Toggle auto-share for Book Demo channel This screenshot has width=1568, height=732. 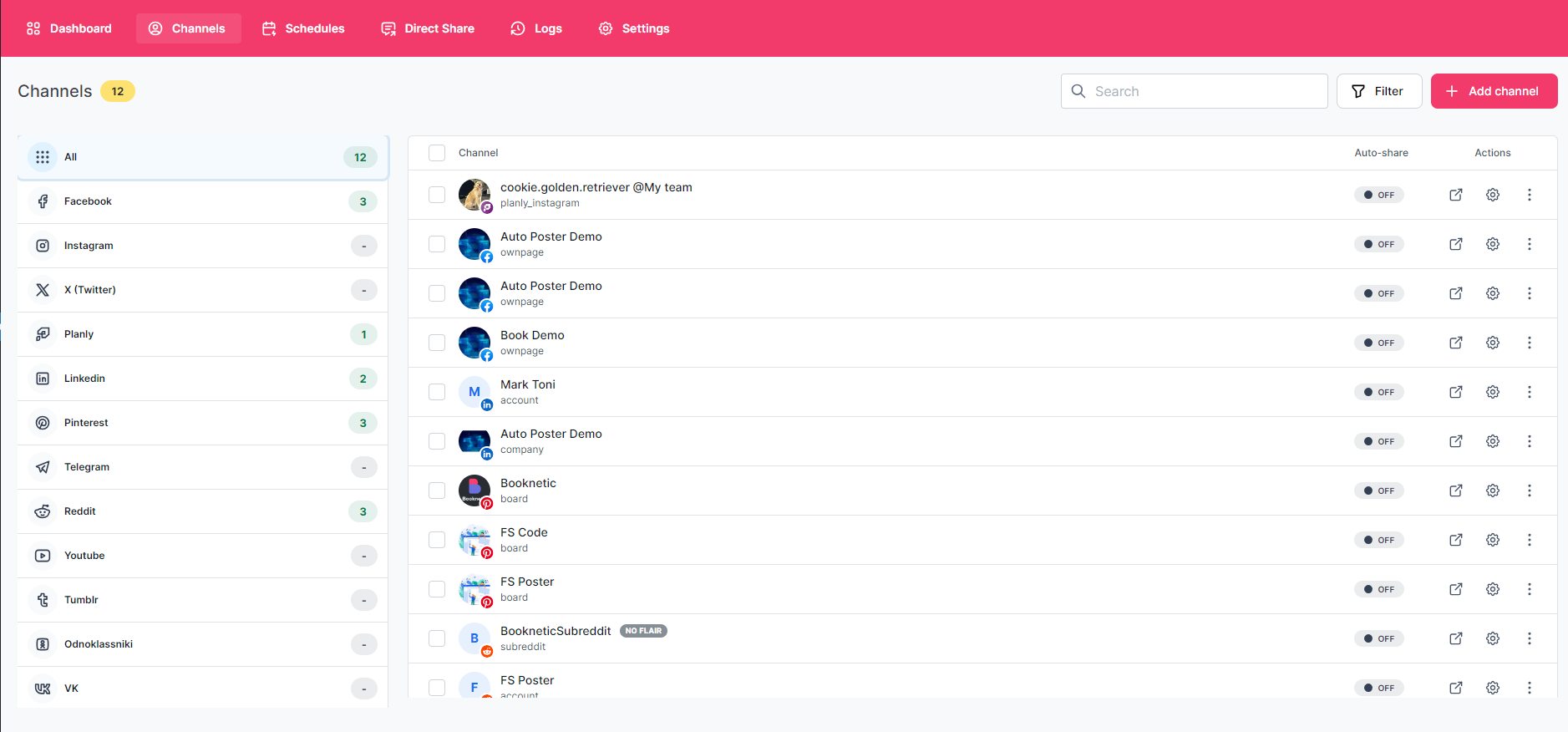click(x=1378, y=343)
